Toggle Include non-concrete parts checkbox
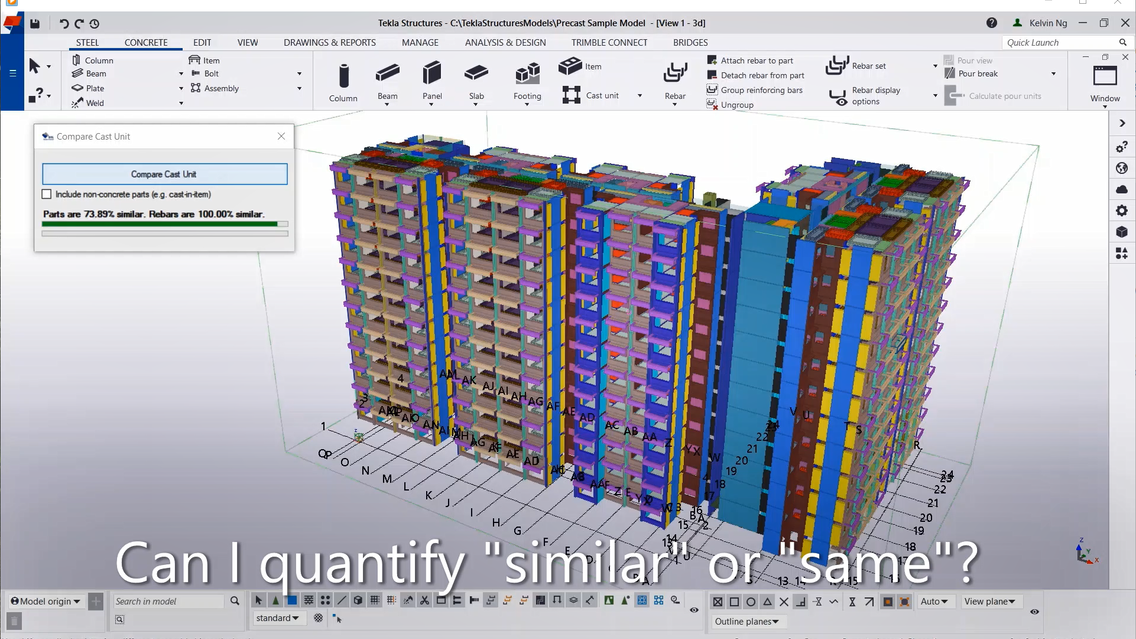The width and height of the screenshot is (1136, 639). click(46, 194)
